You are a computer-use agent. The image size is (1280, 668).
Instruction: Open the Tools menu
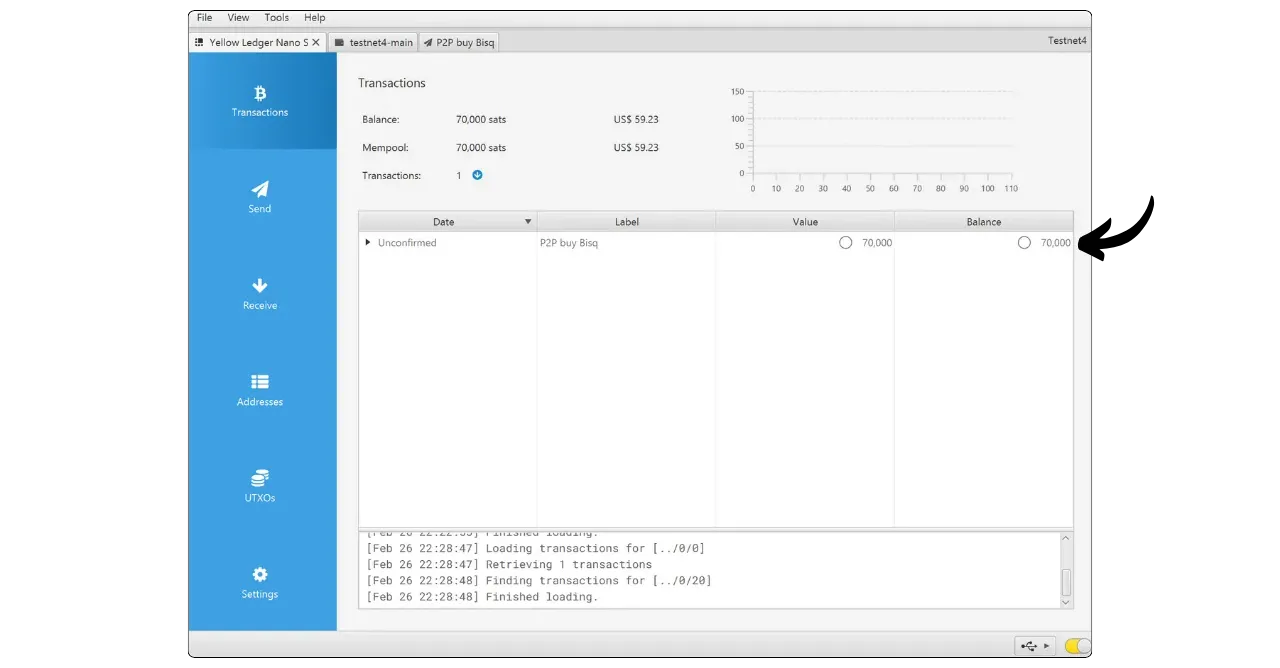pyautogui.click(x=277, y=18)
